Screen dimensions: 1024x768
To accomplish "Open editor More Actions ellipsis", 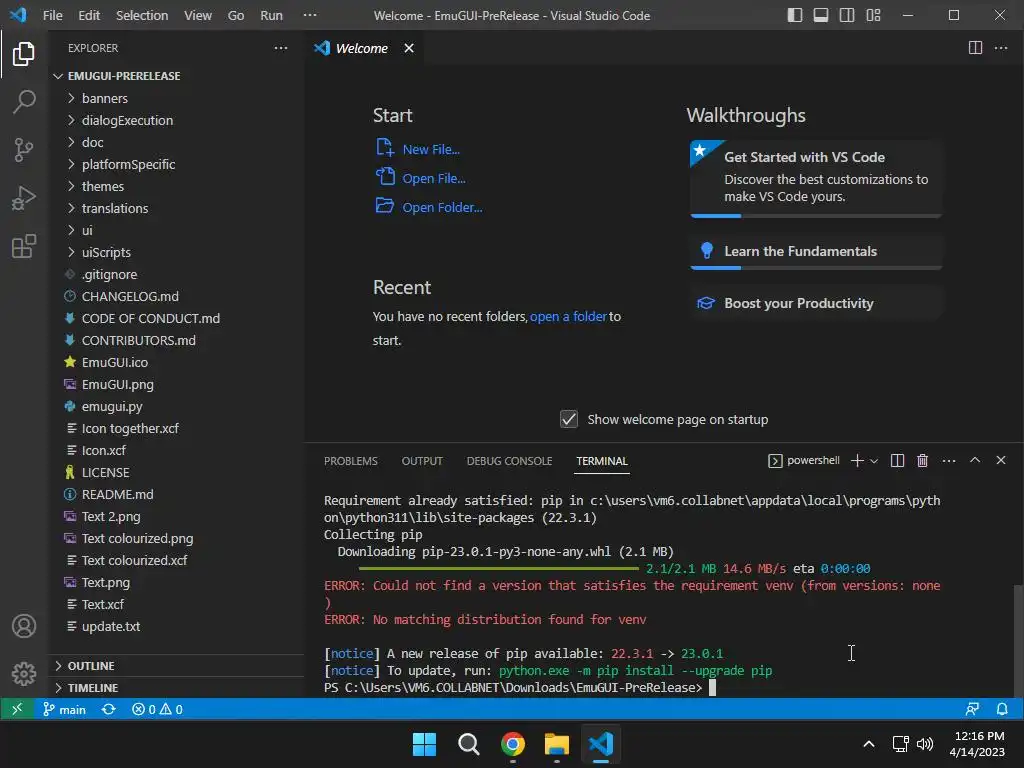I will 1000,48.
